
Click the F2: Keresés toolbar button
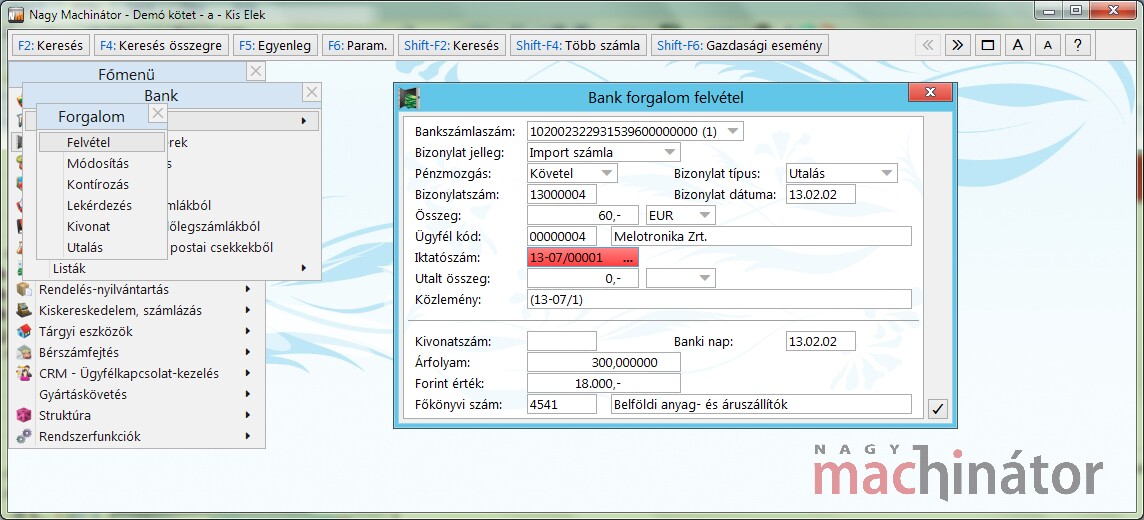[x=50, y=45]
